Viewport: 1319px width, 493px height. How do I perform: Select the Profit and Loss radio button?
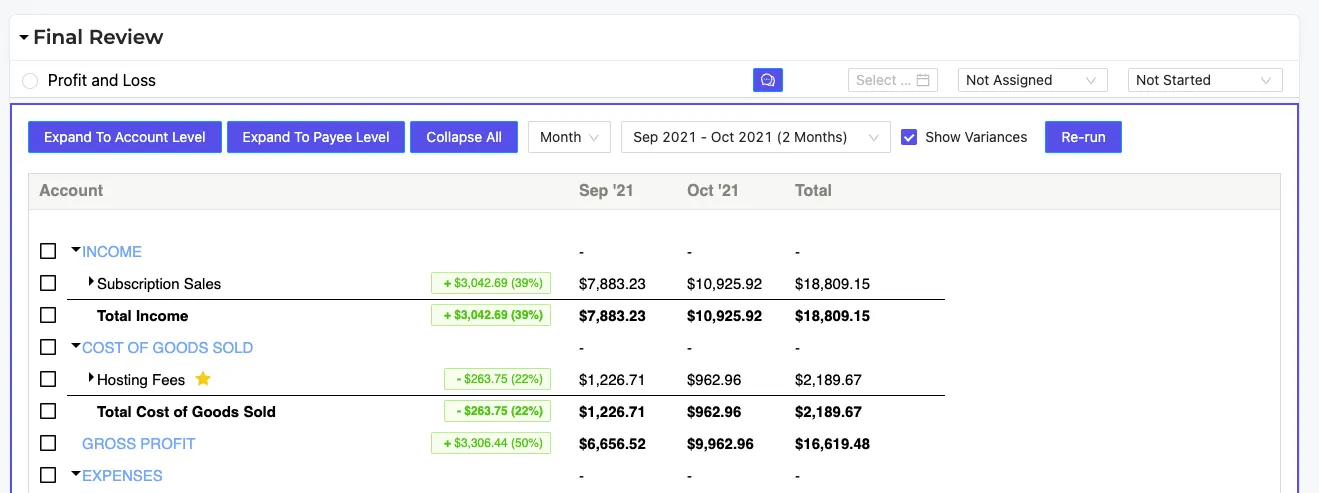tap(30, 81)
